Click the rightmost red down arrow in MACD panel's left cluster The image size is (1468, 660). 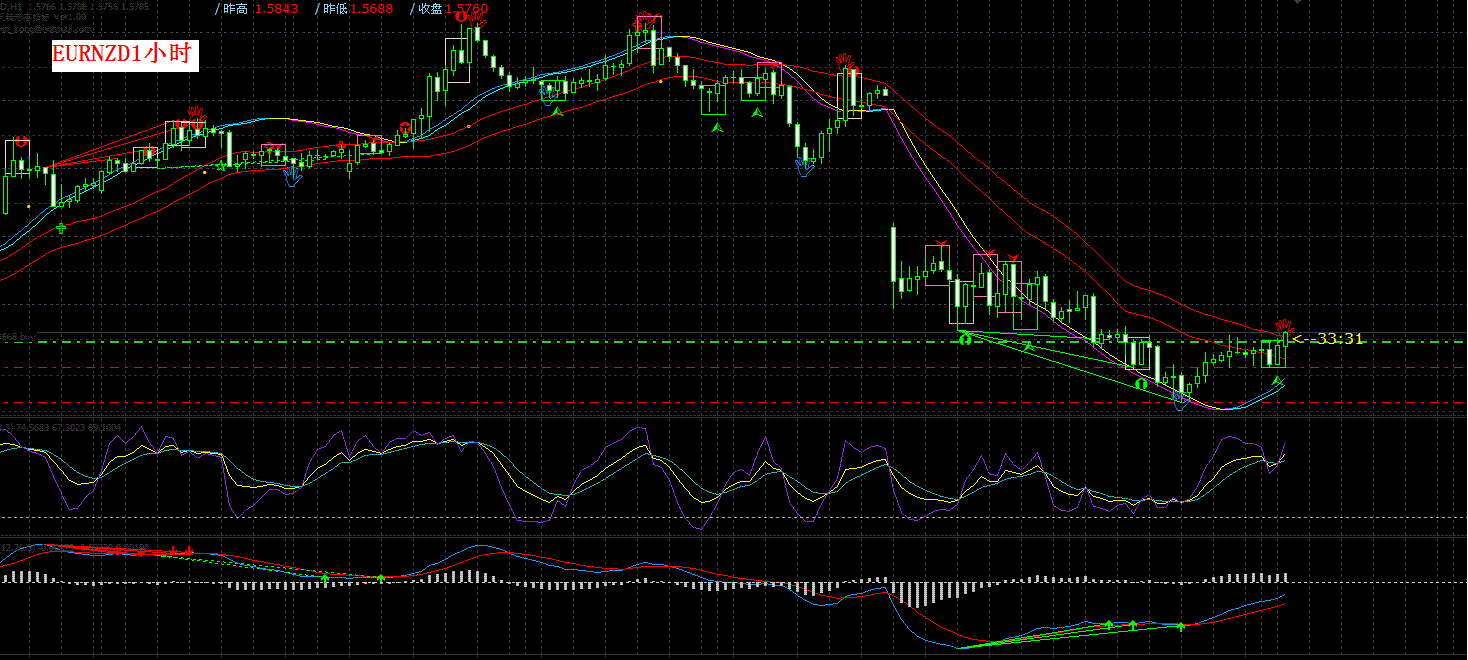pyautogui.click(x=188, y=550)
